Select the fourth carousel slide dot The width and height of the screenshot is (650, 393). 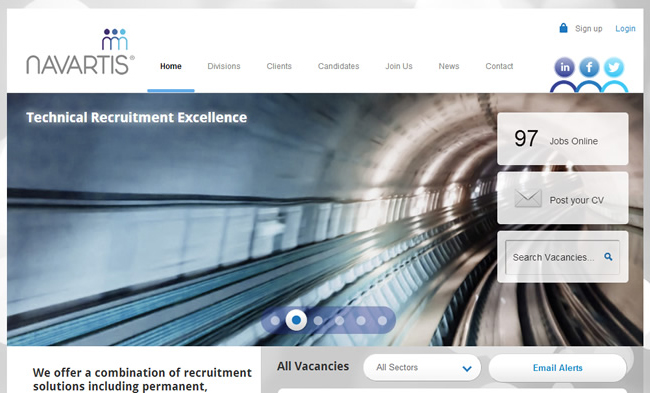pyautogui.click(x=340, y=320)
